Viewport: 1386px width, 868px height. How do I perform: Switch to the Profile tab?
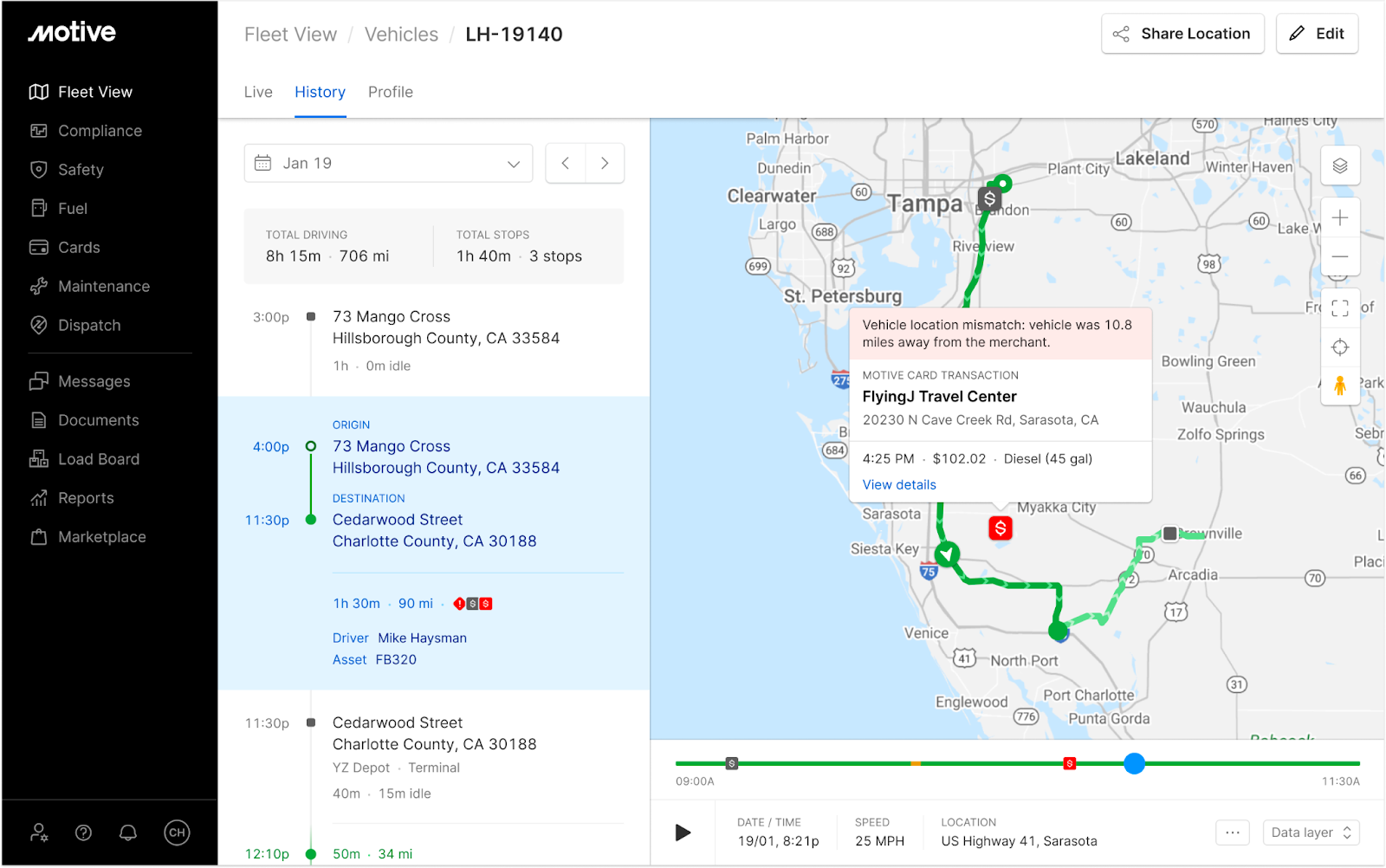[x=391, y=92]
